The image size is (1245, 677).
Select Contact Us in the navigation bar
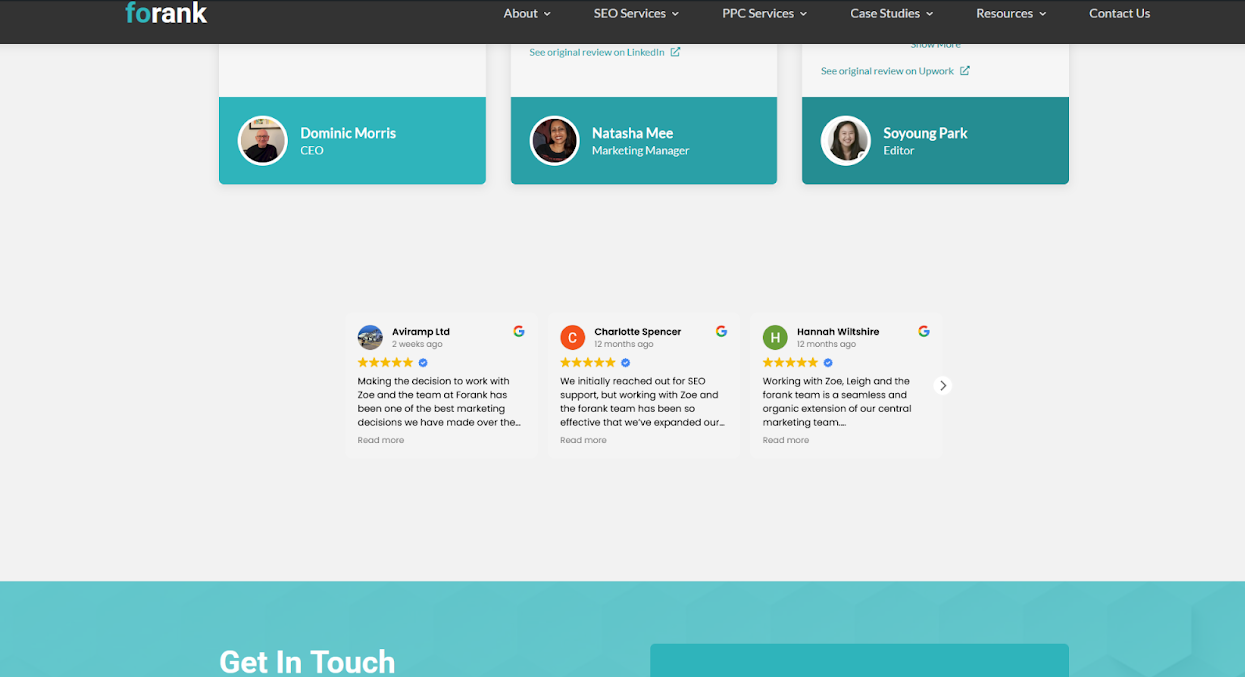tap(1119, 13)
